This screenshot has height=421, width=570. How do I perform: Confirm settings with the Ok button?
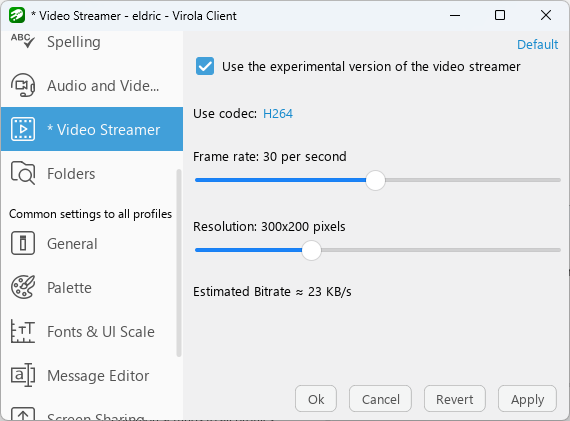(316, 399)
